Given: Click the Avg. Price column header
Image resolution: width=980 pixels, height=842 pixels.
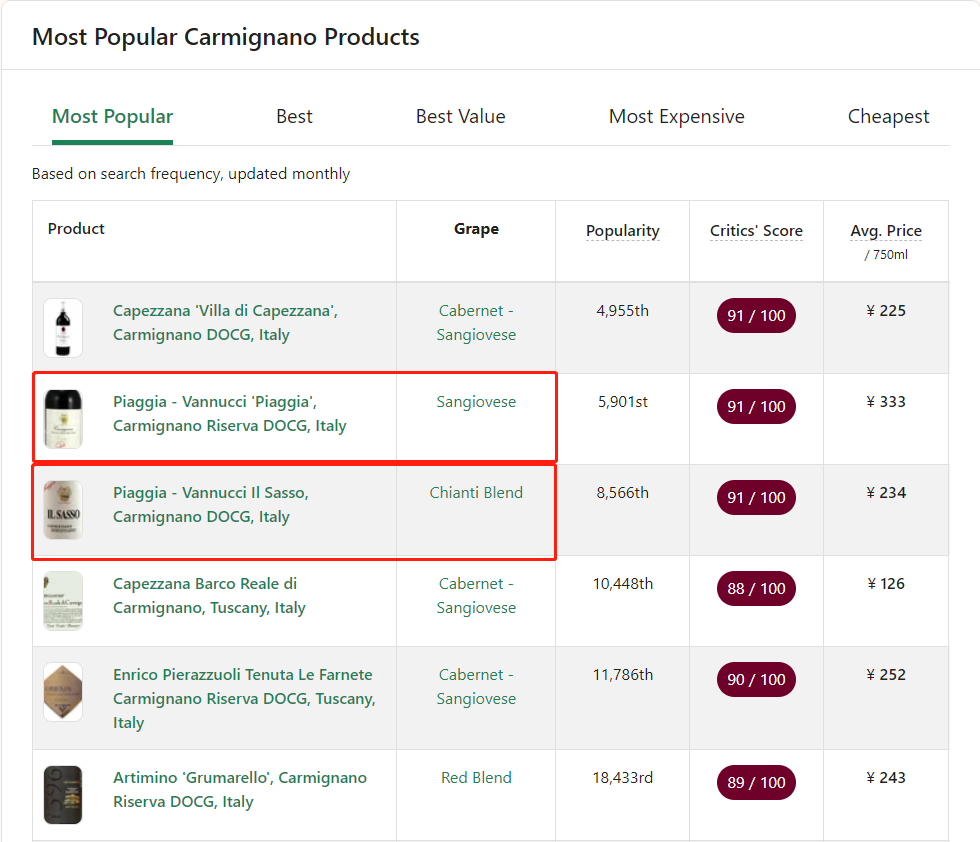Looking at the screenshot, I should click(886, 231).
